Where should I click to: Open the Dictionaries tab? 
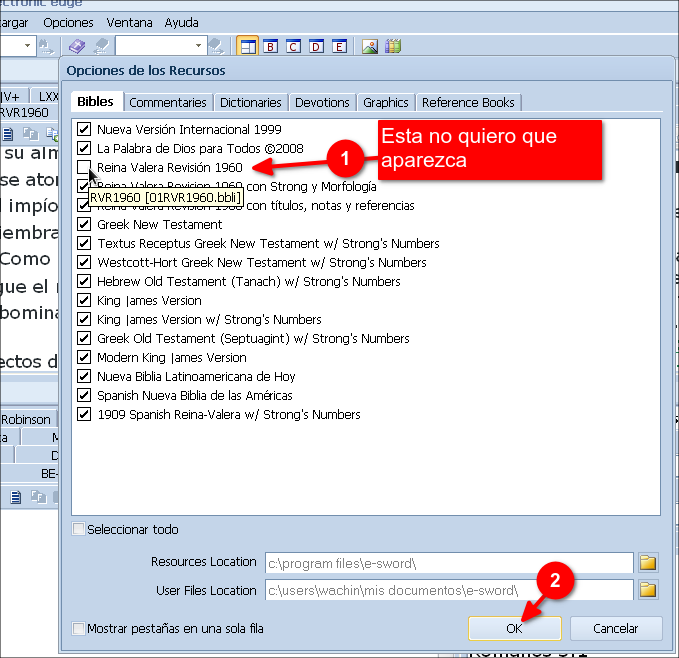pos(251,103)
